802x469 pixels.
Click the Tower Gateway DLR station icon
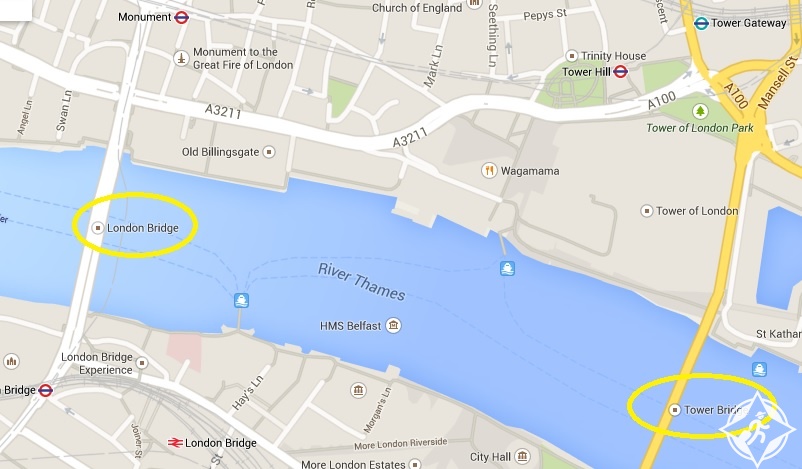tap(701, 23)
